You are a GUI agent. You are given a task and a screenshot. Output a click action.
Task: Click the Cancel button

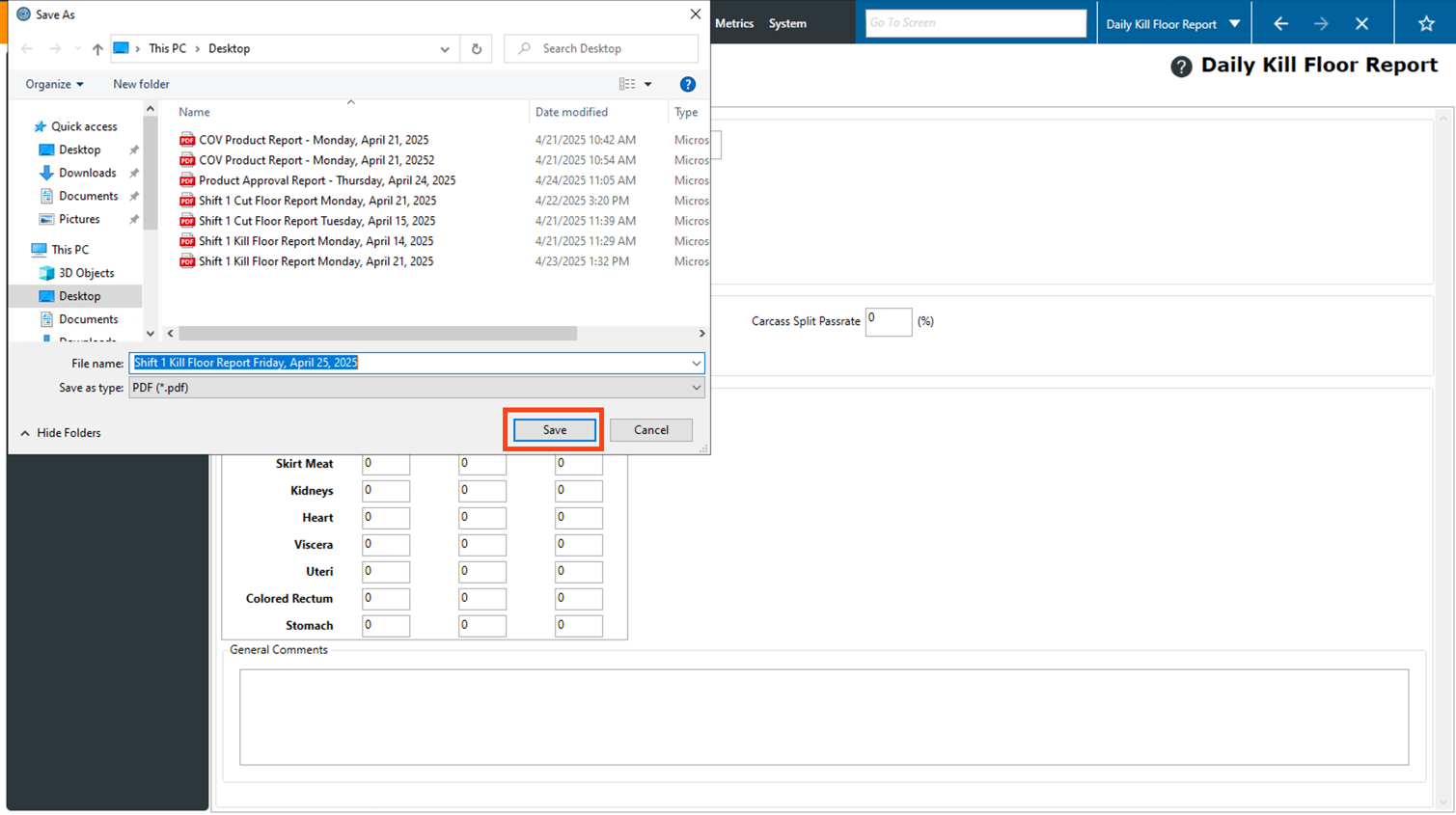click(x=650, y=430)
